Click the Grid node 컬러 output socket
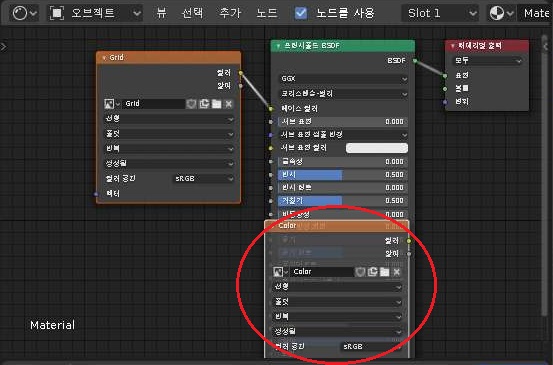 coord(241,73)
